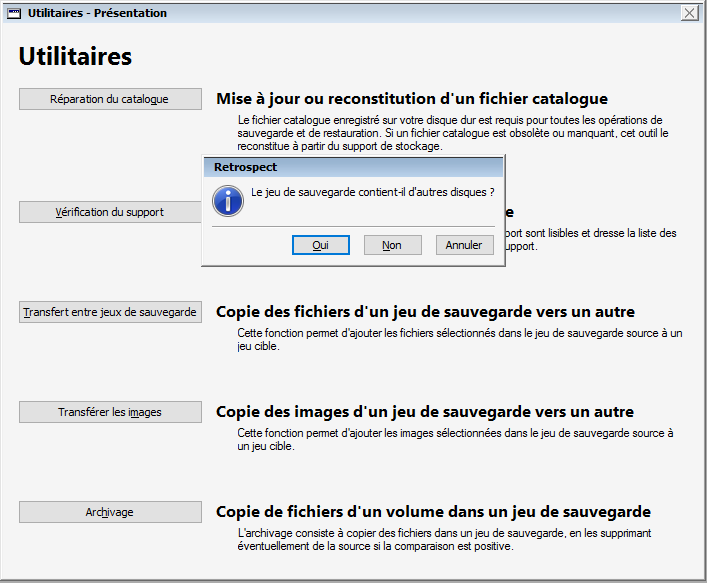Click the window icon in the title bar
The width and height of the screenshot is (707, 583).
coord(14,13)
